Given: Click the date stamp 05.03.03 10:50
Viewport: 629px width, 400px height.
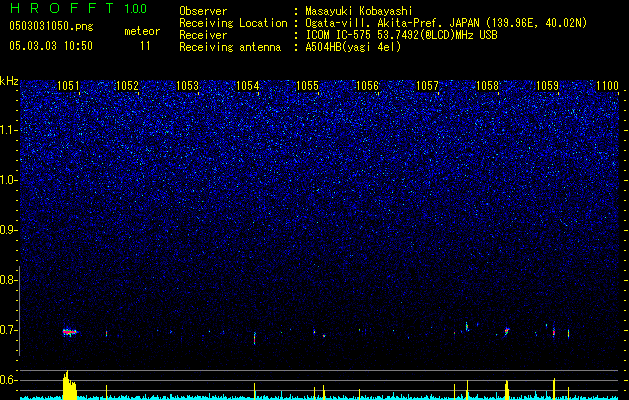Looking at the screenshot, I should (x=51, y=46).
